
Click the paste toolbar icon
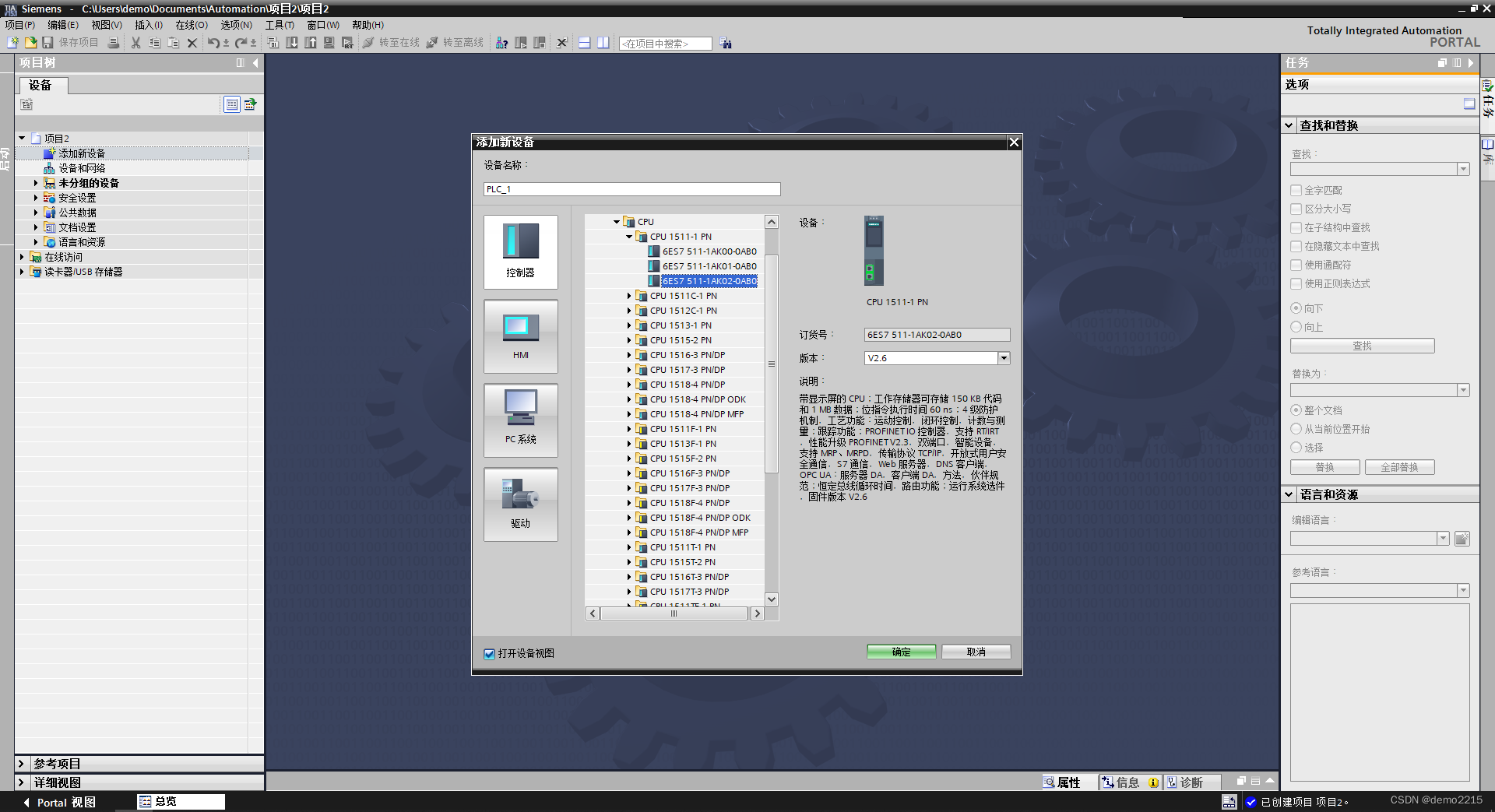(x=174, y=43)
